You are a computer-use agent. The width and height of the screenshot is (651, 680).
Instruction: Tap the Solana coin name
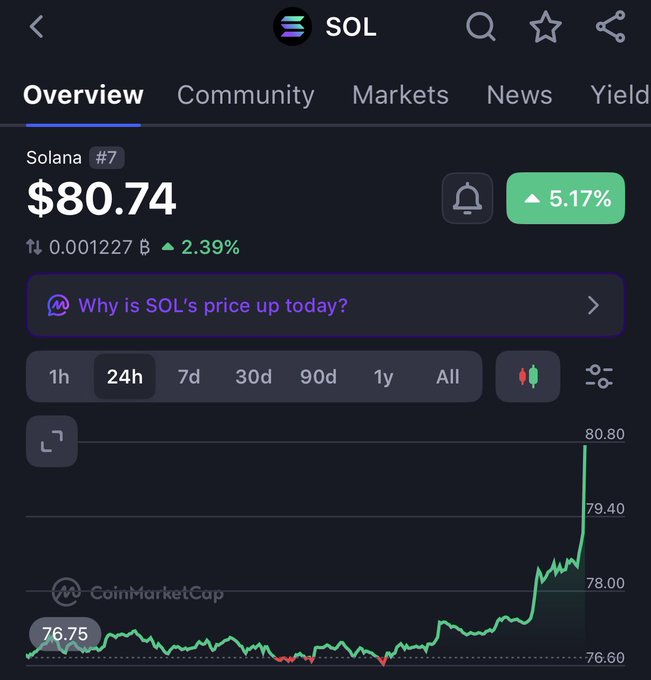tap(54, 157)
